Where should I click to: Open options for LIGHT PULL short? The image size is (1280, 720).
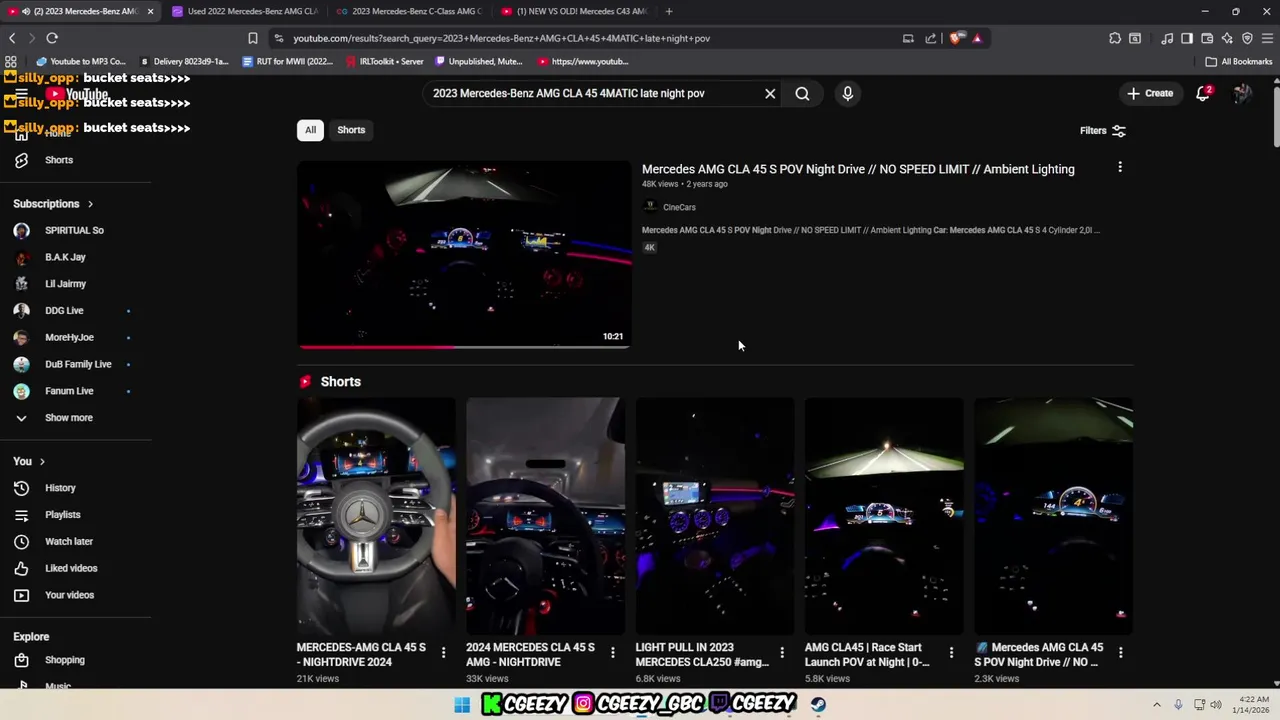782,653
